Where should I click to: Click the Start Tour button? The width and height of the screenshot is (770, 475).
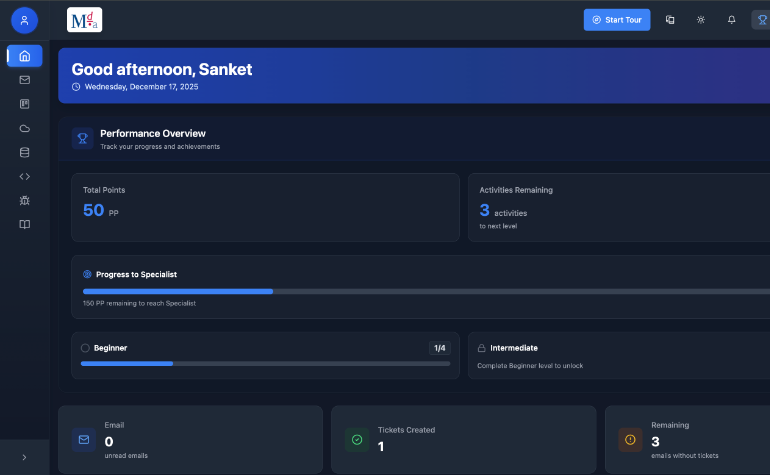coord(617,20)
